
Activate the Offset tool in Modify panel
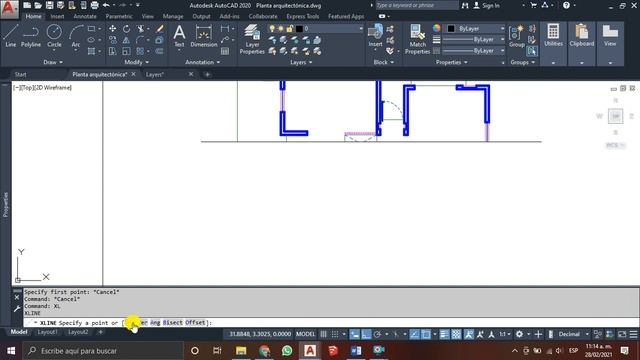coord(160,51)
